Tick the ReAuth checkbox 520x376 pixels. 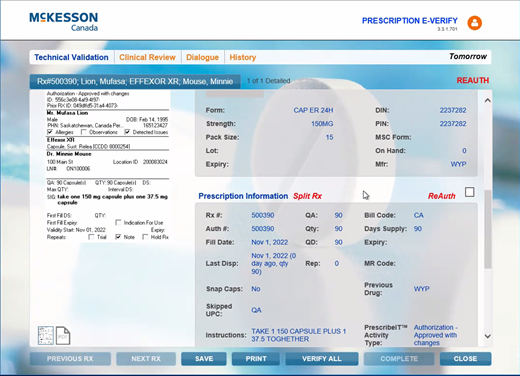469,192
